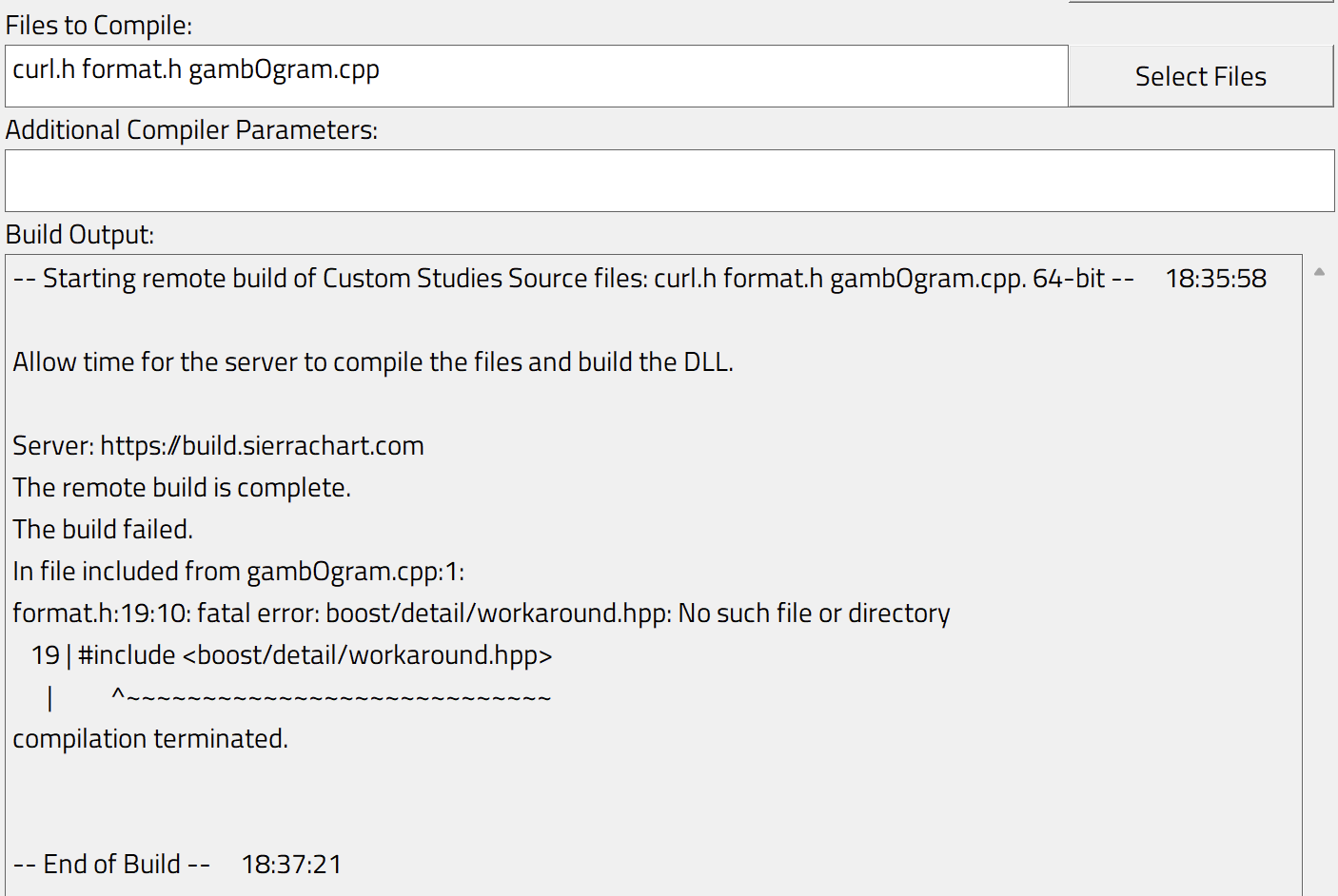
Task: Click the '-- End of Build --' line
Action: 112,864
